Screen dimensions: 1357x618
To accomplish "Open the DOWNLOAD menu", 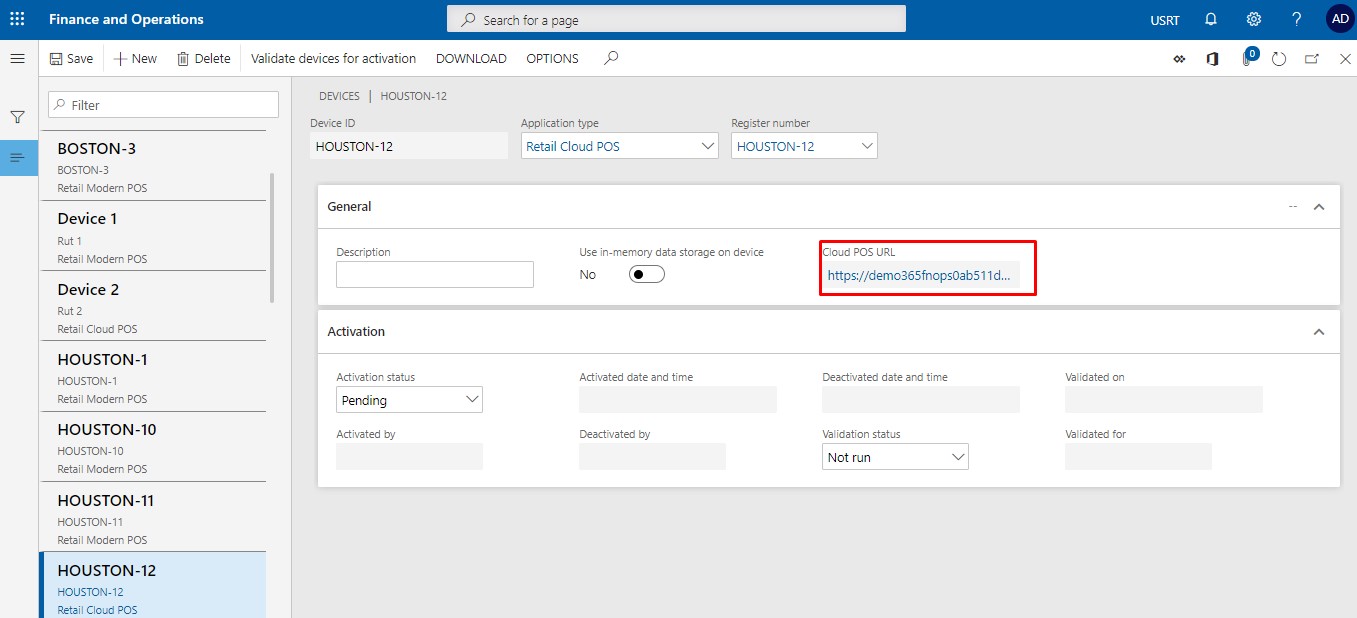I will click(471, 59).
